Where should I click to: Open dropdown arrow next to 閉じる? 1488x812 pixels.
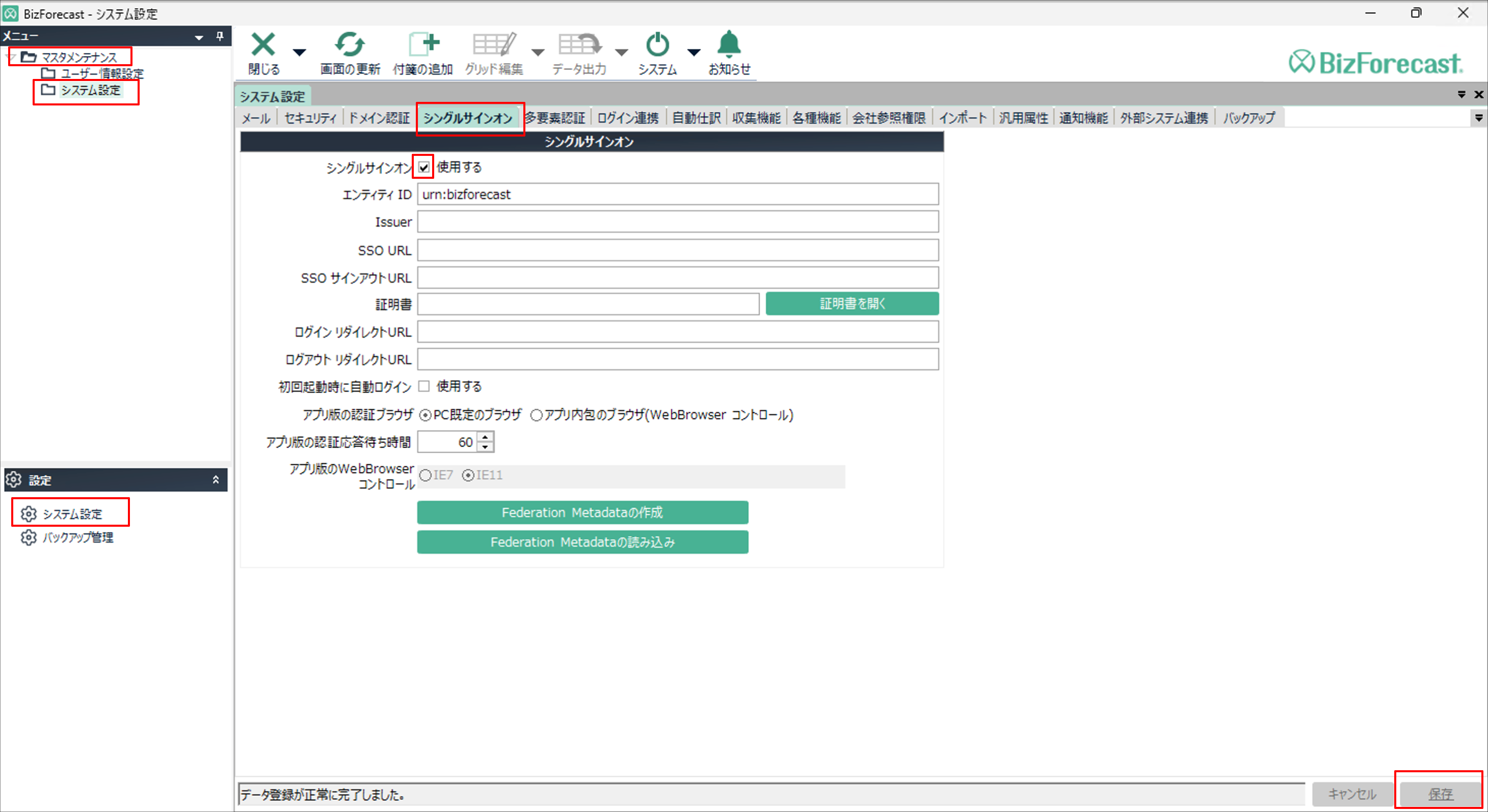pos(299,52)
